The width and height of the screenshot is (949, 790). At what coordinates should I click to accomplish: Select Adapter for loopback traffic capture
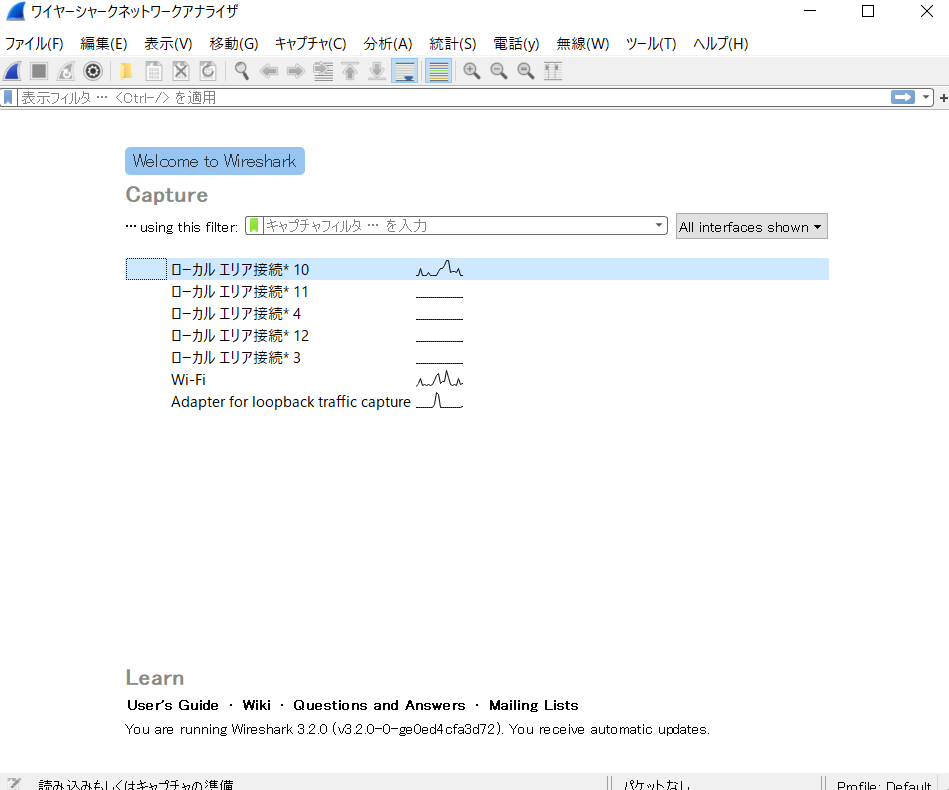click(x=477, y=402)
